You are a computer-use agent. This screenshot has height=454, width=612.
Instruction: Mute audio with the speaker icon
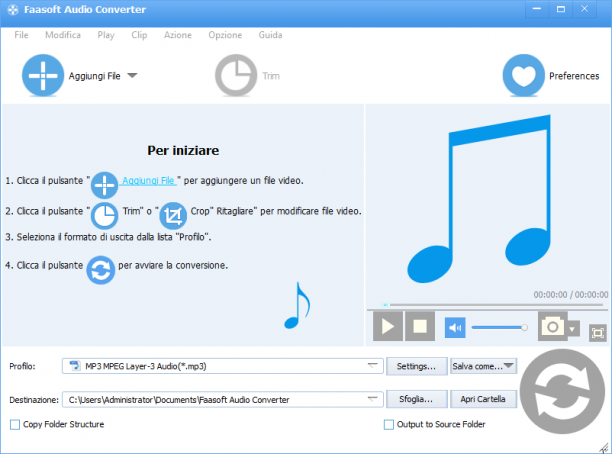(x=455, y=328)
